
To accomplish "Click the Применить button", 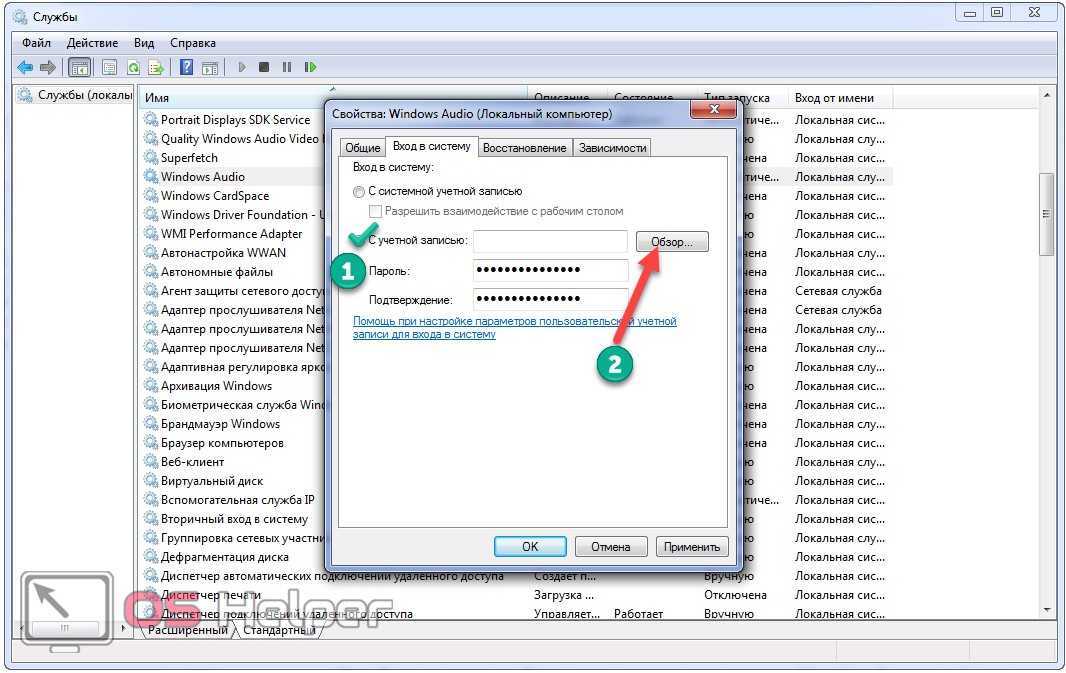I will click(692, 547).
